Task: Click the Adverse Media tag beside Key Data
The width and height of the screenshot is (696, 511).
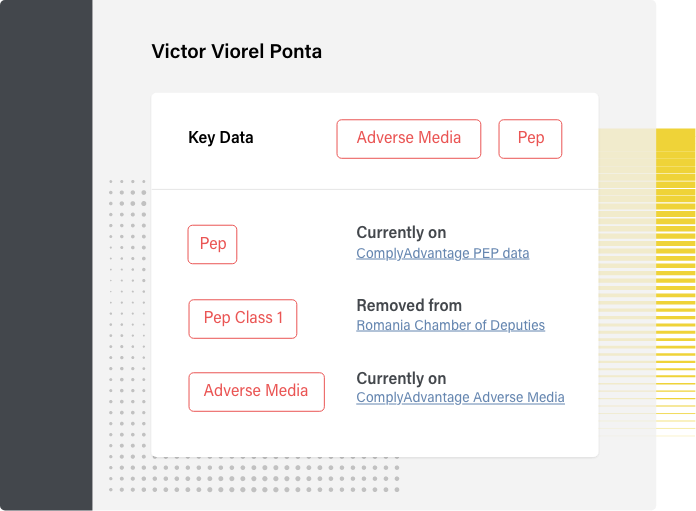Action: point(408,139)
